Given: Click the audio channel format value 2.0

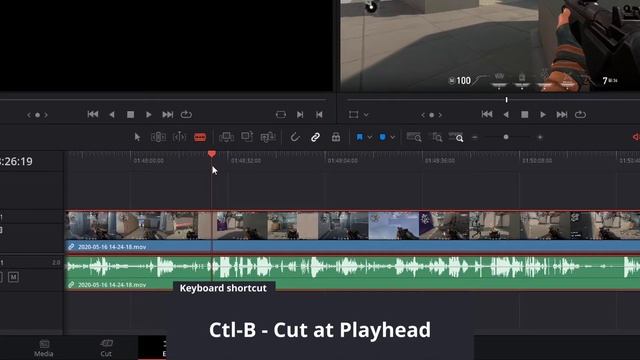Looking at the screenshot, I should (x=56, y=262).
